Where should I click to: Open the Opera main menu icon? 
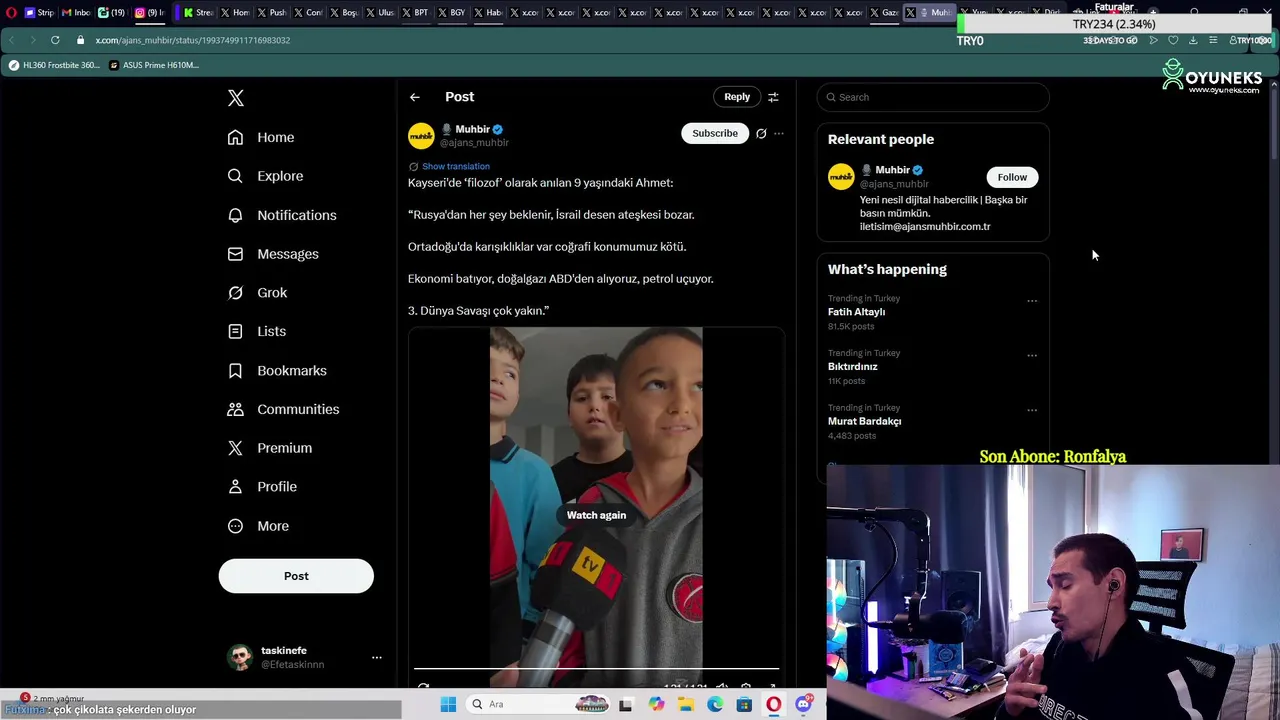coord(11,13)
